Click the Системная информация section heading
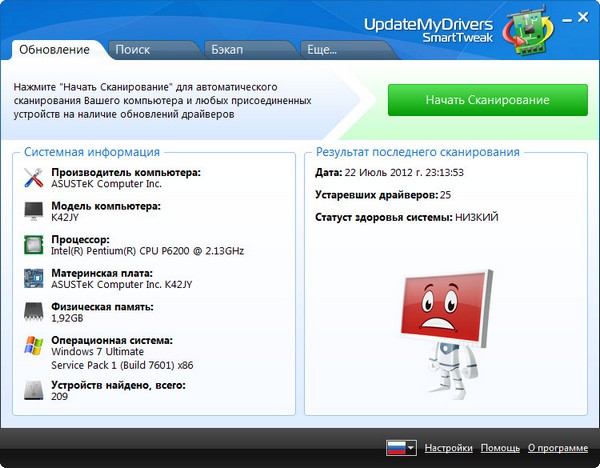The width and height of the screenshot is (600, 468). [x=92, y=152]
